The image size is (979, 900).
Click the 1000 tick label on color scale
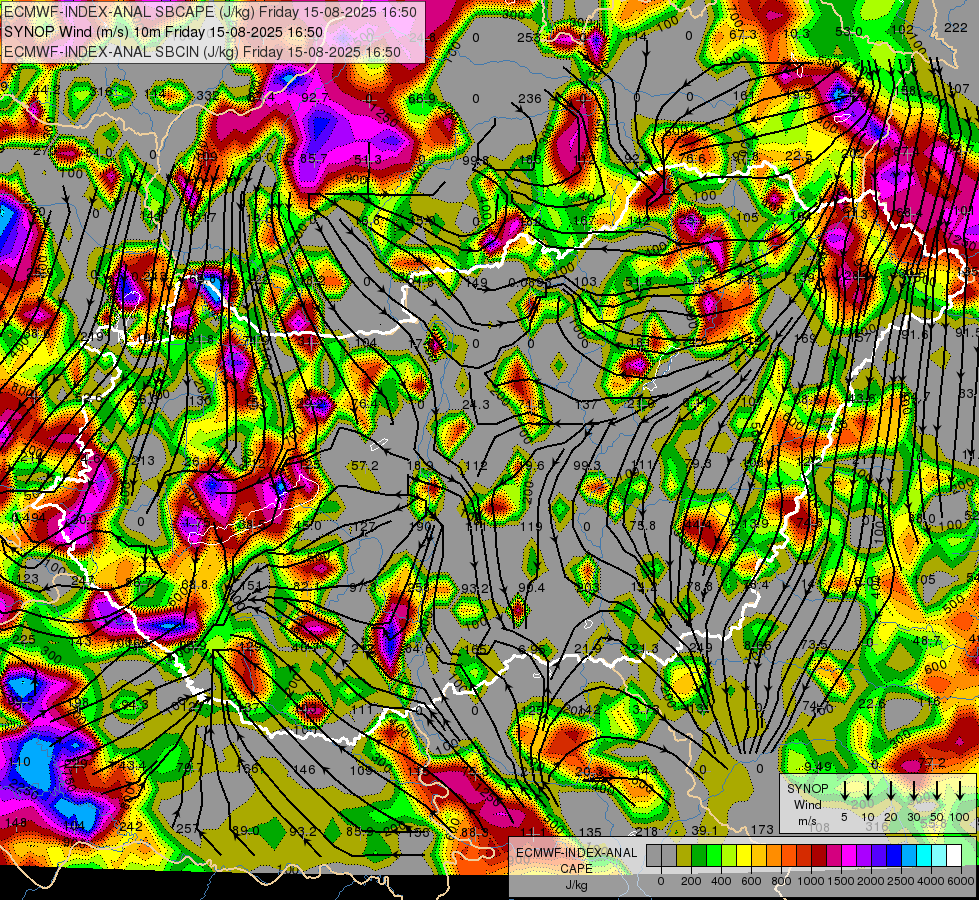pyautogui.click(x=811, y=881)
